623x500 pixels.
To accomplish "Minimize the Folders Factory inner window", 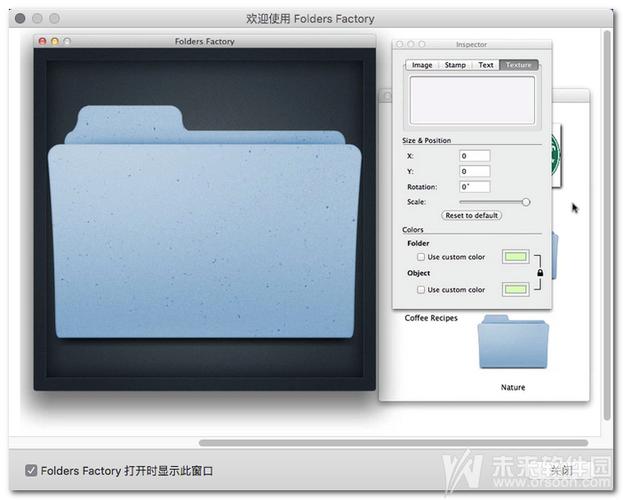I will tap(55, 41).
